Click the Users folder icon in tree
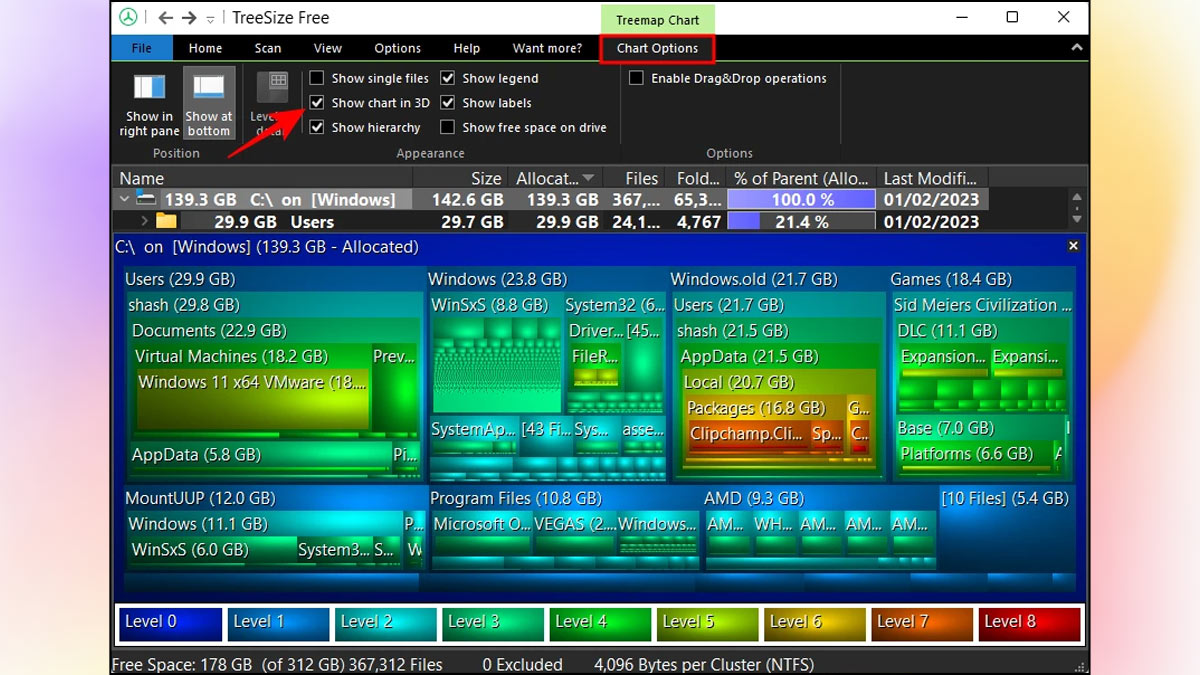The width and height of the screenshot is (1200, 675). 166,221
